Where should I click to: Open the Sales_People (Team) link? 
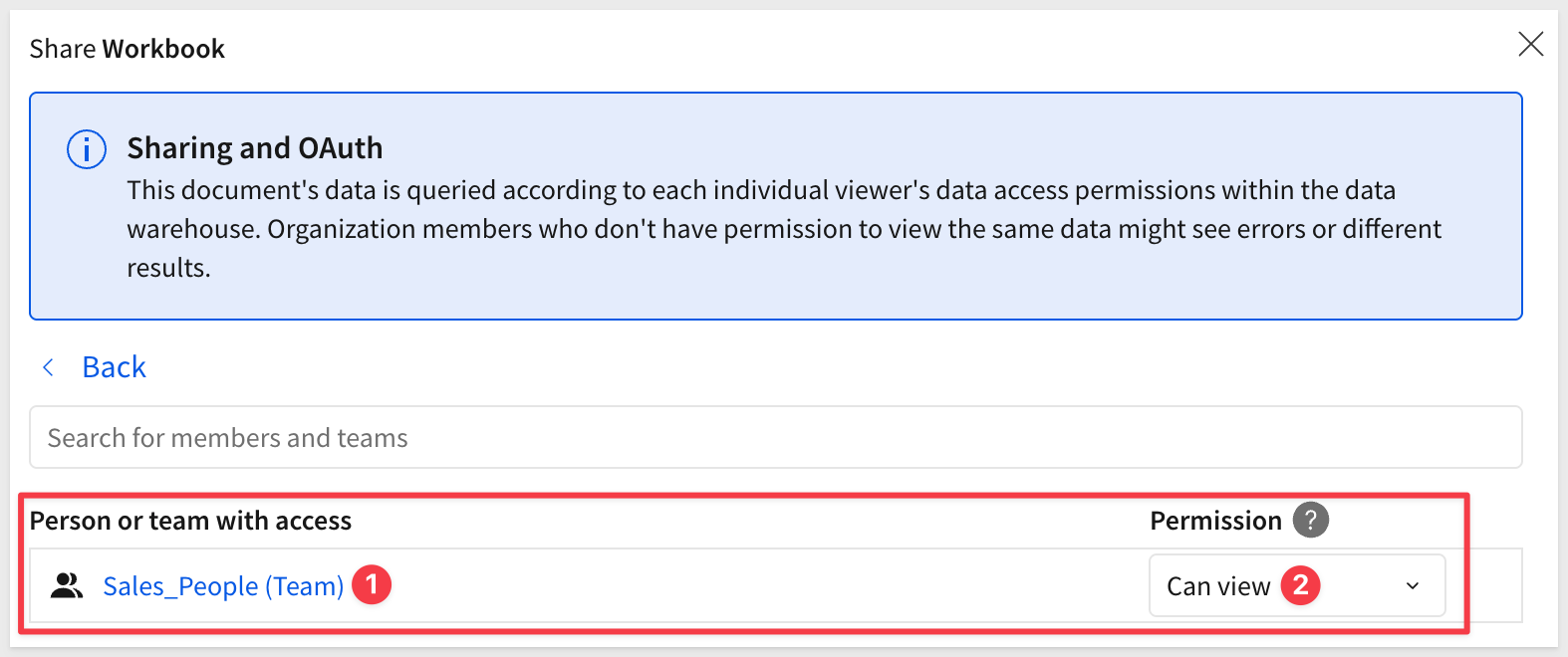pos(223,585)
